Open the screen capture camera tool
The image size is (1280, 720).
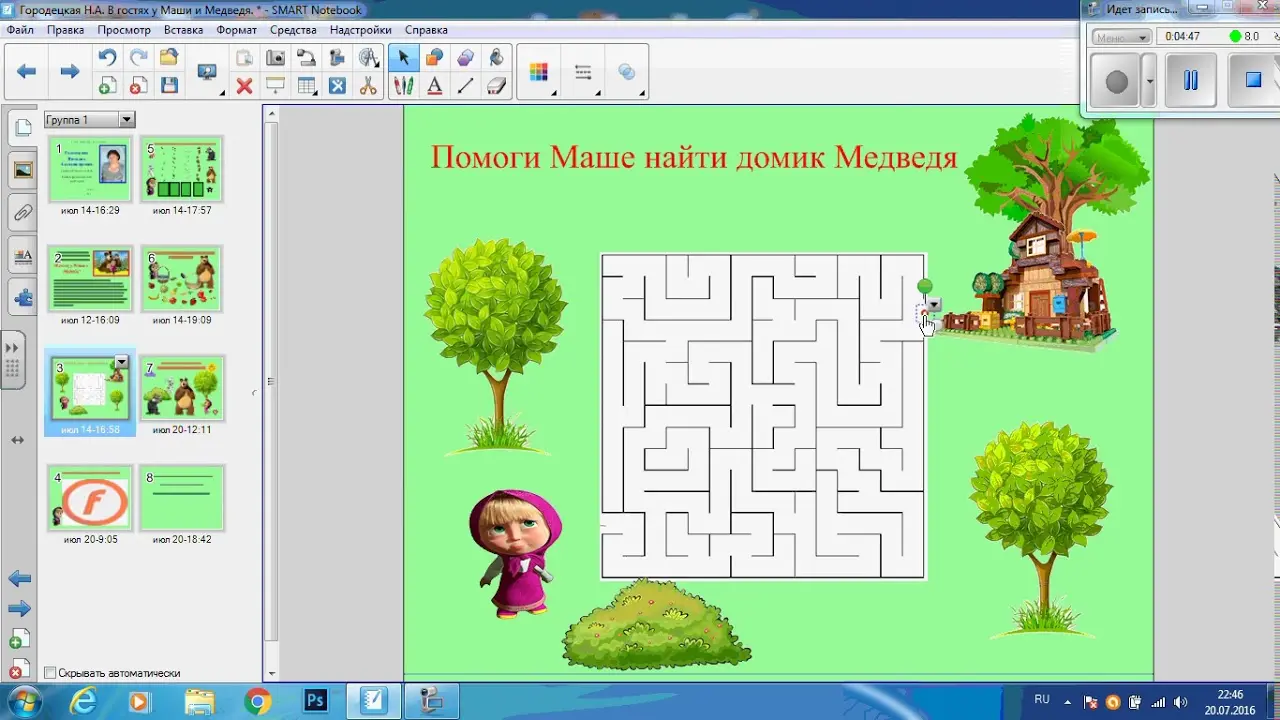(x=275, y=57)
